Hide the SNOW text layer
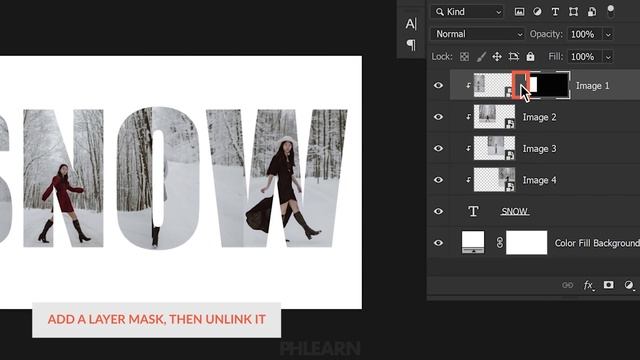Screen dimensions: 640x360 tap(438, 211)
